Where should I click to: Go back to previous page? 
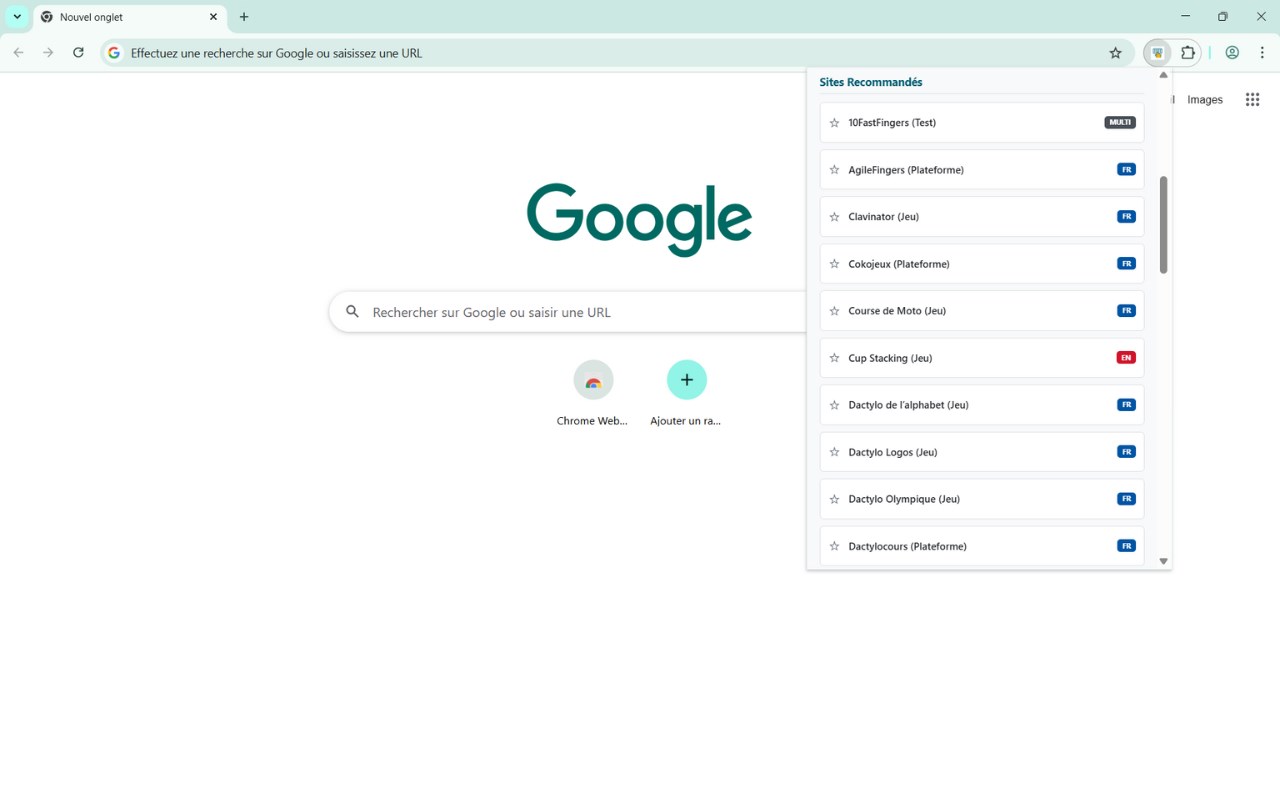[18, 53]
